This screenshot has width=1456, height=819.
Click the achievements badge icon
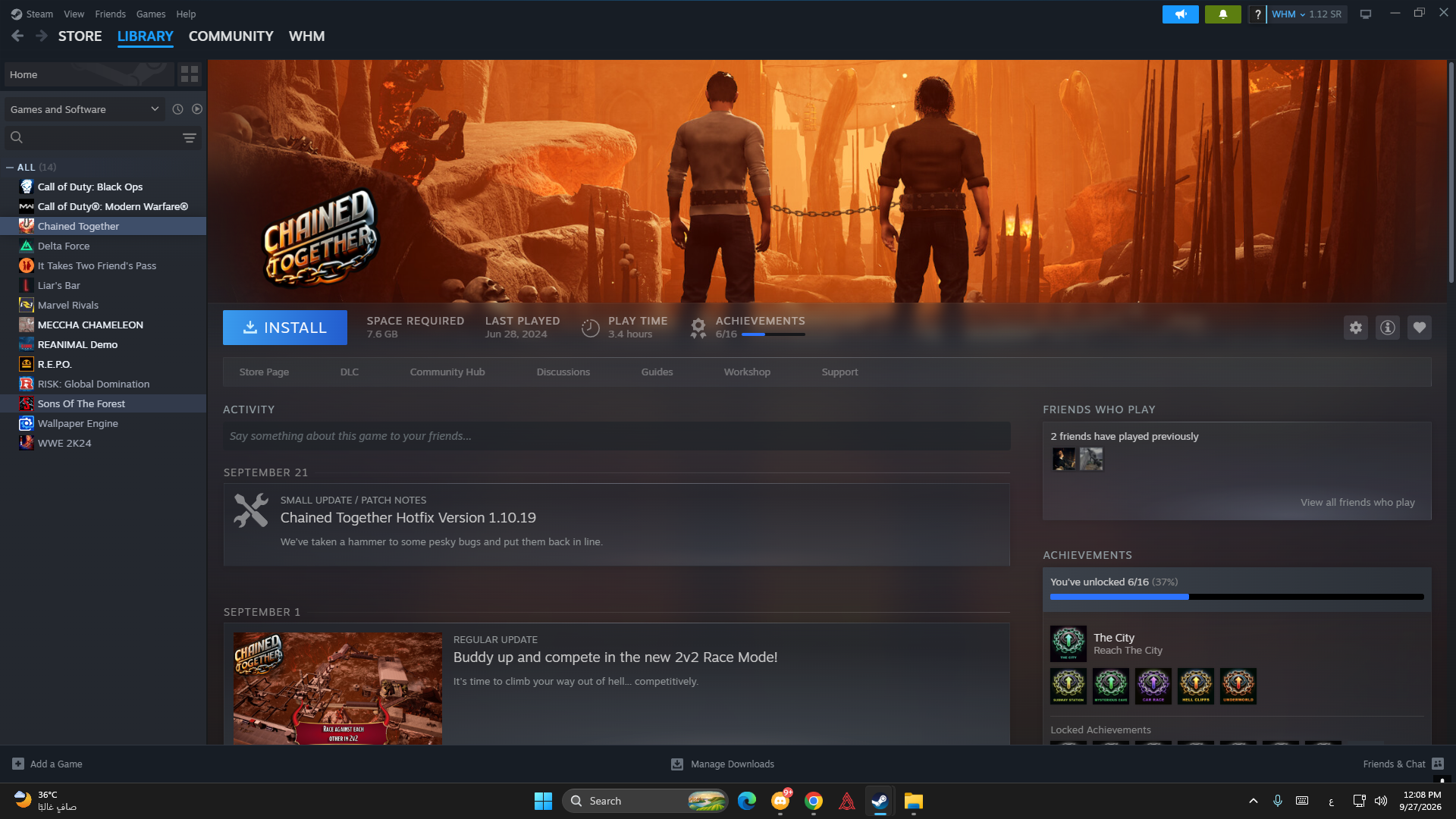click(698, 328)
